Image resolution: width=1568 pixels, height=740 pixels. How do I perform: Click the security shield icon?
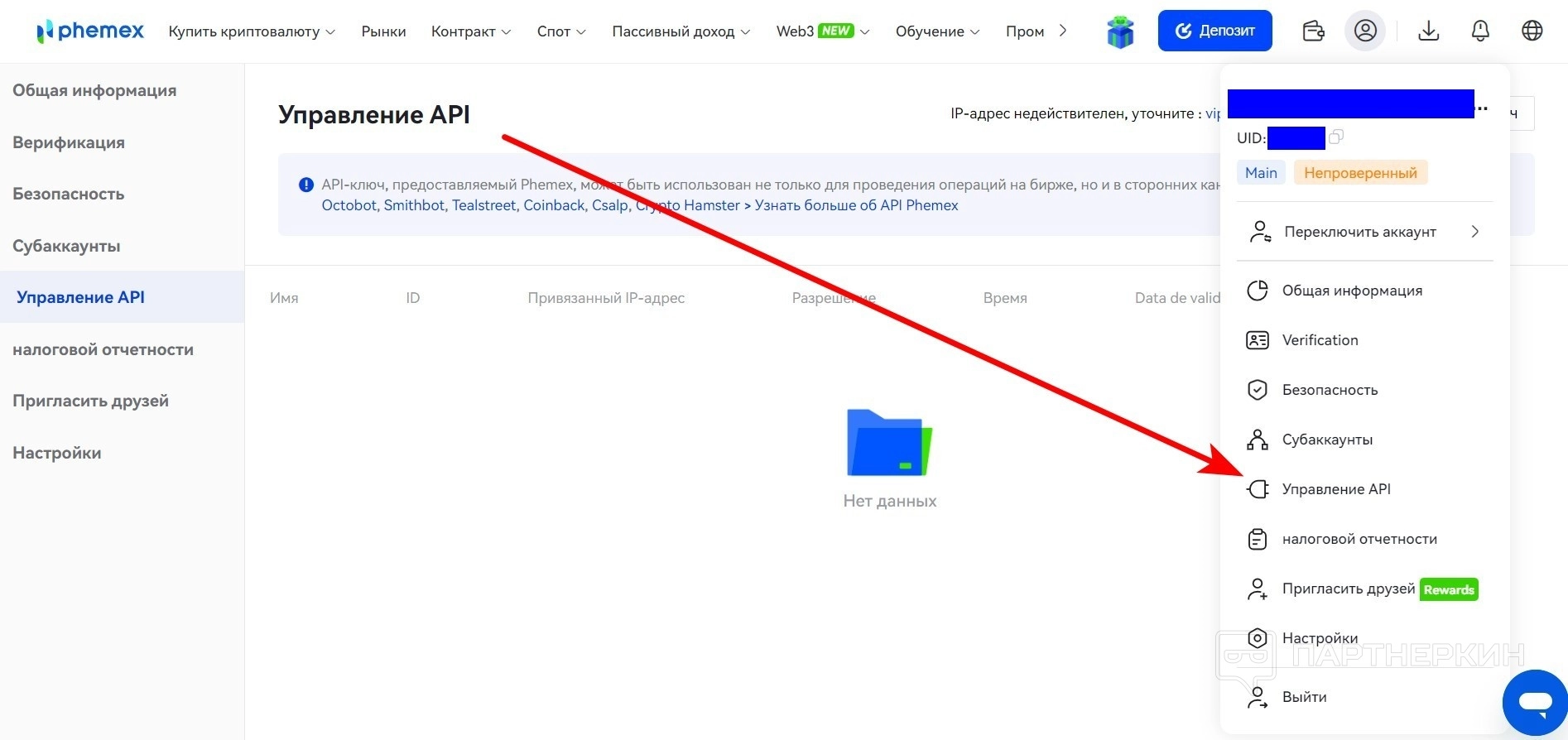coord(1258,390)
